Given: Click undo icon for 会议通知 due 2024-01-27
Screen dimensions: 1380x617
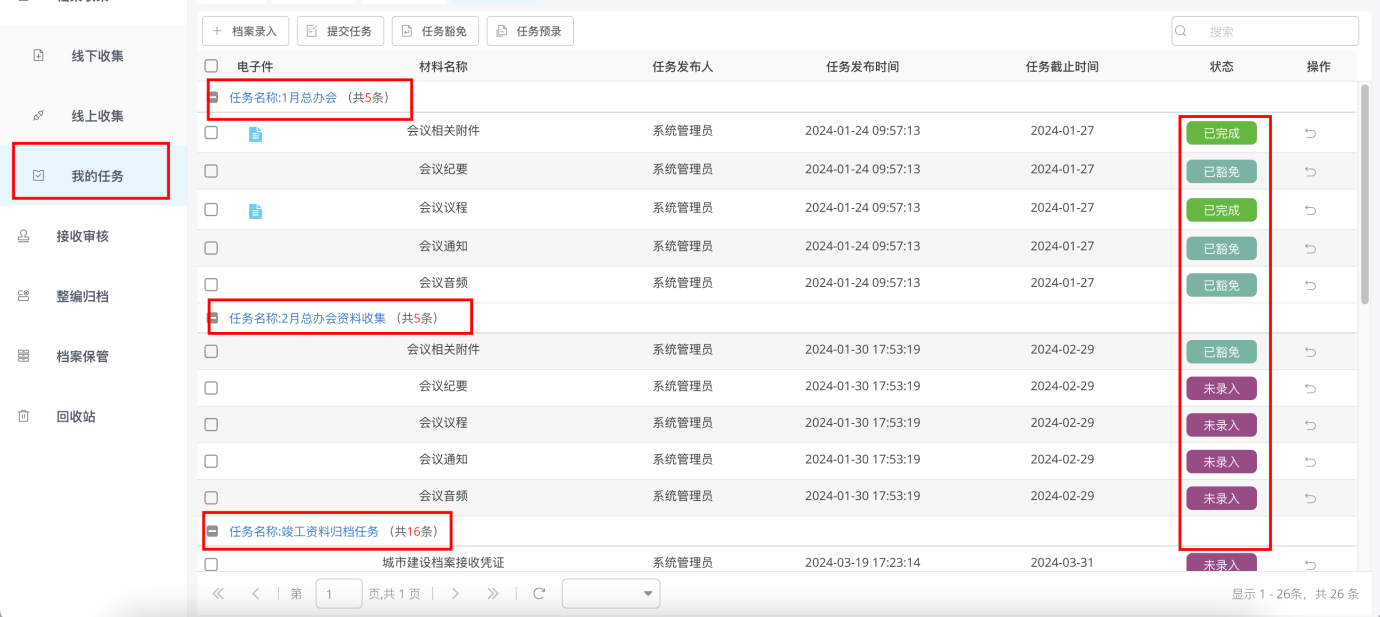Looking at the screenshot, I should coord(1311,249).
